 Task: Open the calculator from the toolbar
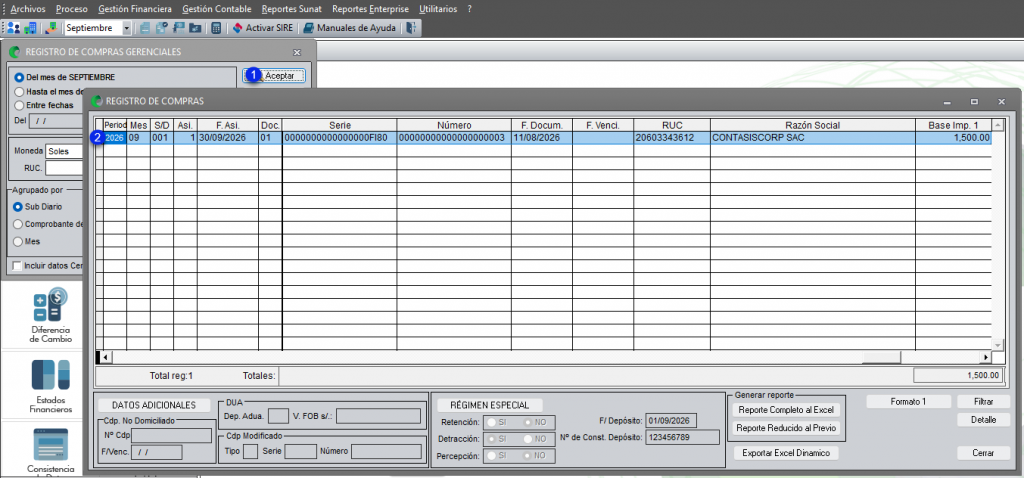216,28
